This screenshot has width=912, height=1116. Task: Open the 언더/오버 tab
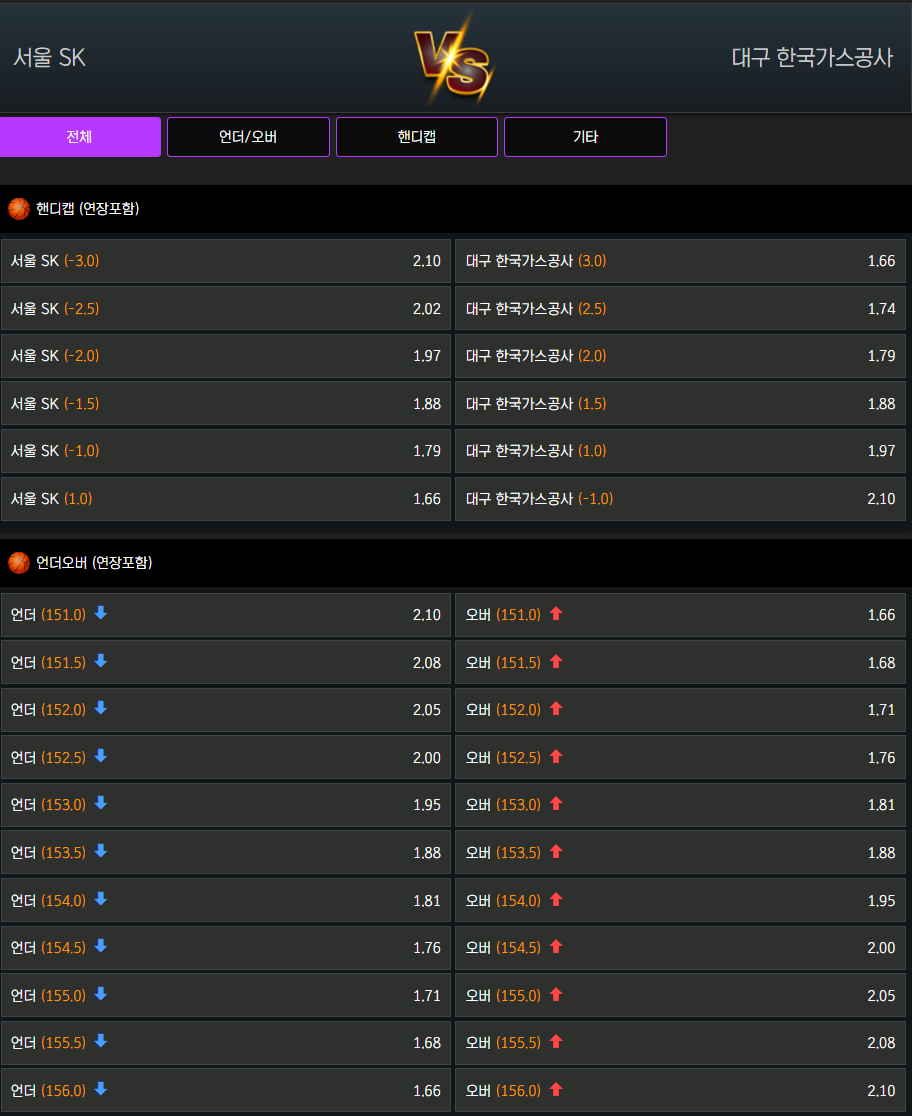(x=248, y=137)
